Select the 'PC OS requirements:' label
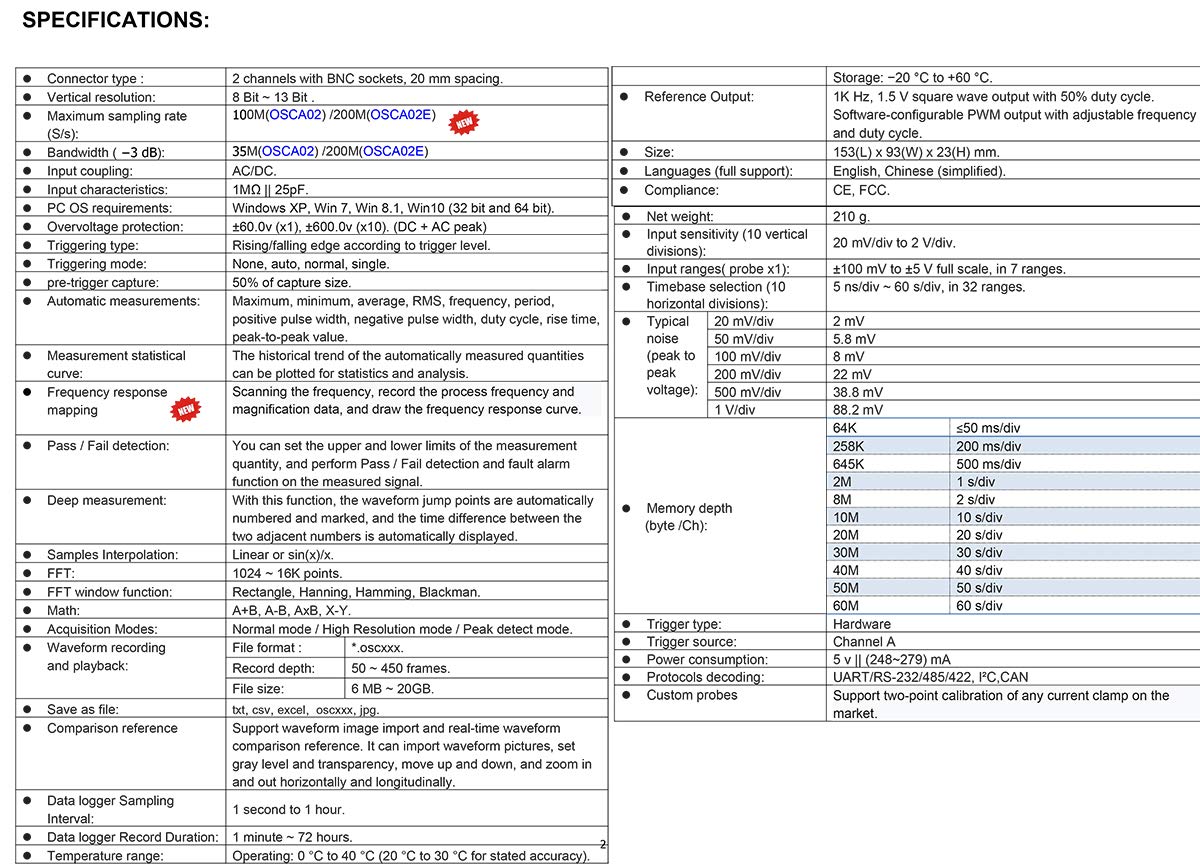The height and width of the screenshot is (865, 1200). [x=109, y=208]
